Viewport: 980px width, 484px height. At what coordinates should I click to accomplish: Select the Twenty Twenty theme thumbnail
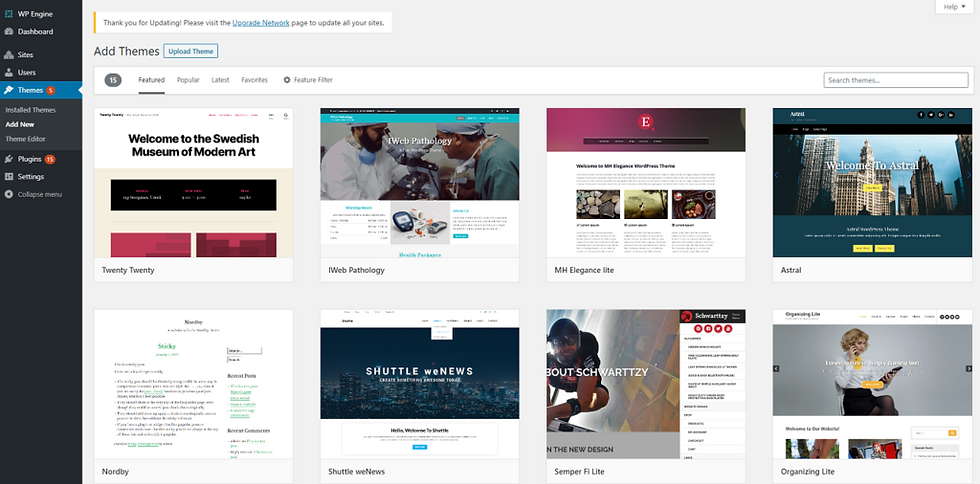pyautogui.click(x=194, y=183)
